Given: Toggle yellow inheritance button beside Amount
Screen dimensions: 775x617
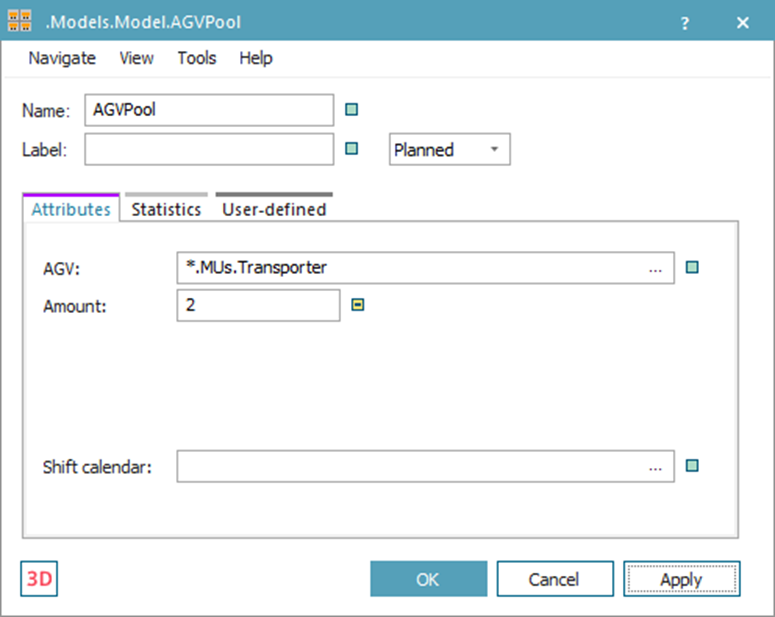Looking at the screenshot, I should tap(358, 306).
